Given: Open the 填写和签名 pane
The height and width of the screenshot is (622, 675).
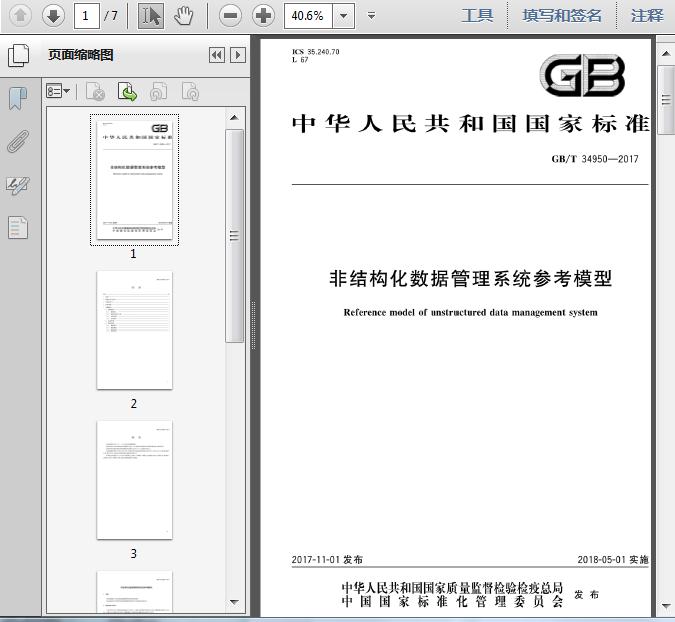Looking at the screenshot, I should click(562, 16).
